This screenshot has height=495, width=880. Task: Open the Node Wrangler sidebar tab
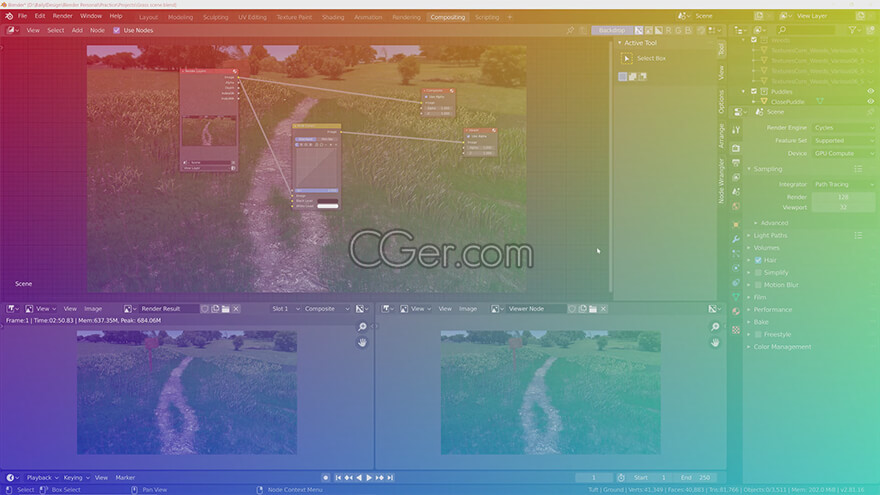pos(722,181)
